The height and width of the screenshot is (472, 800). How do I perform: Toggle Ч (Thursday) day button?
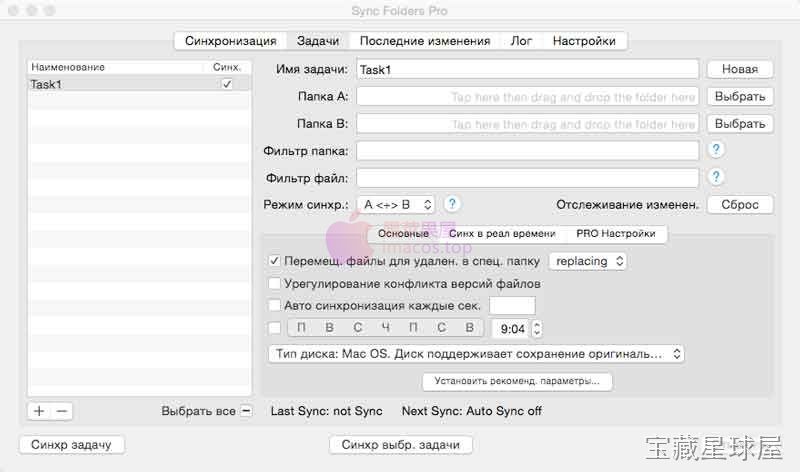coord(386,328)
